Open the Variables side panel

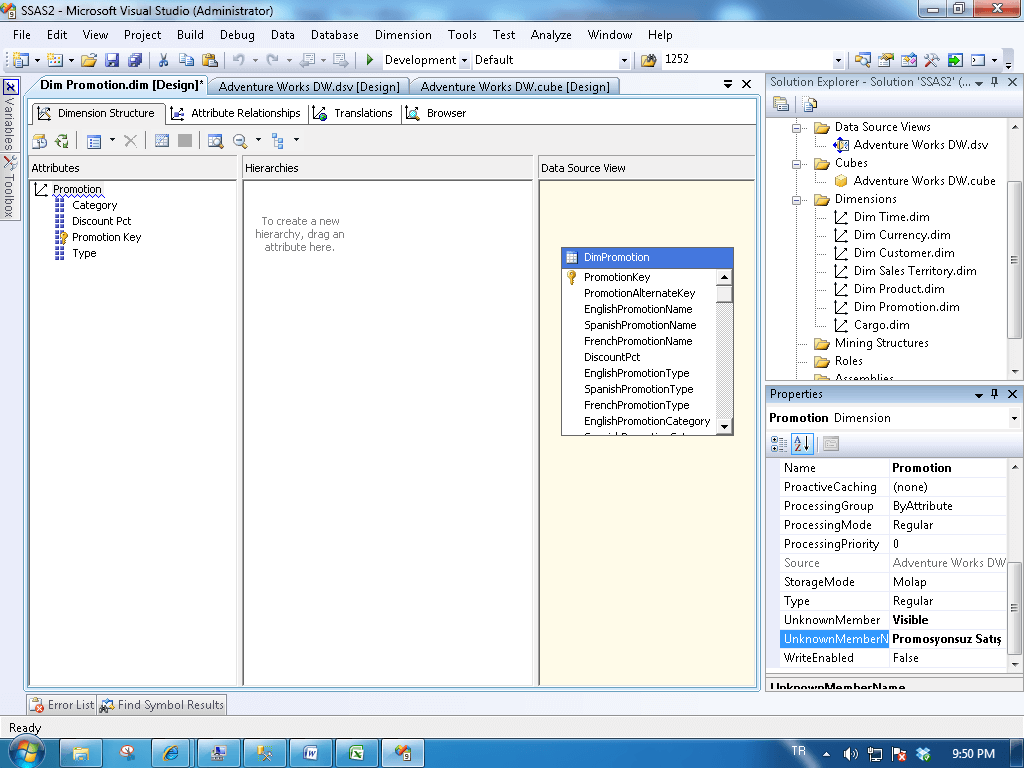10,115
